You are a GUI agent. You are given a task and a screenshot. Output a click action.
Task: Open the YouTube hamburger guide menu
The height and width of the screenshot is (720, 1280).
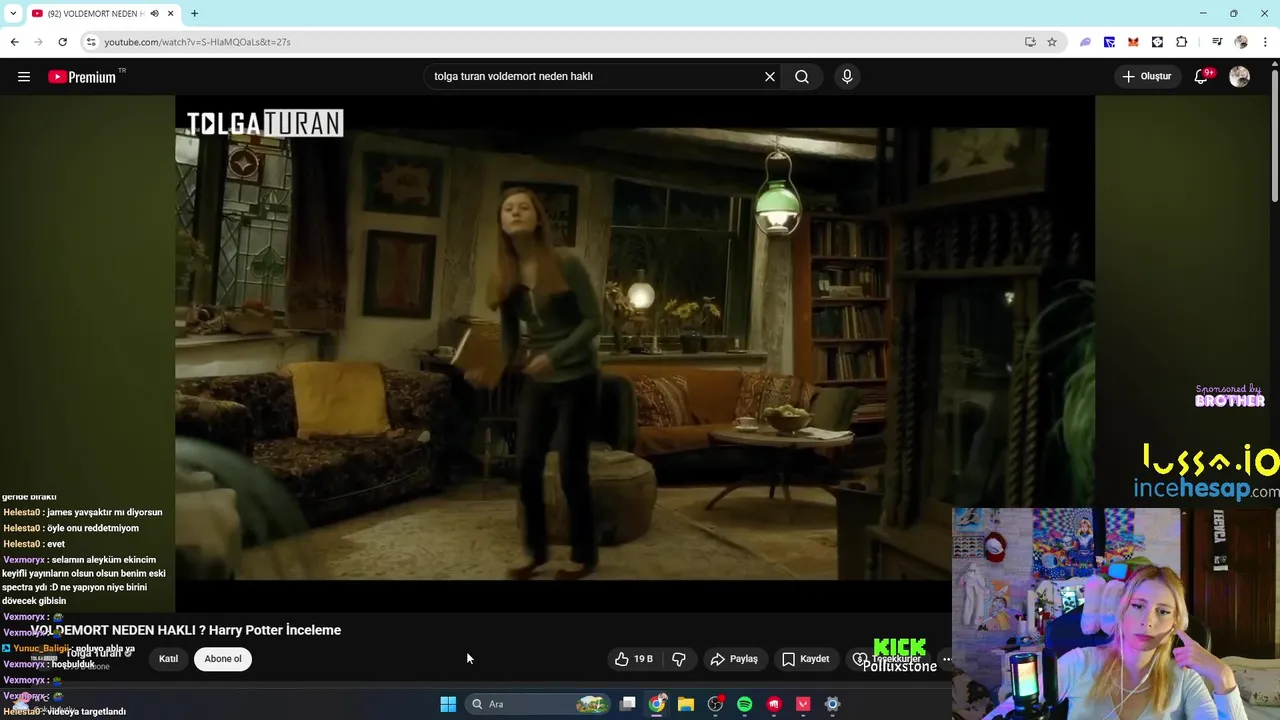click(x=24, y=77)
